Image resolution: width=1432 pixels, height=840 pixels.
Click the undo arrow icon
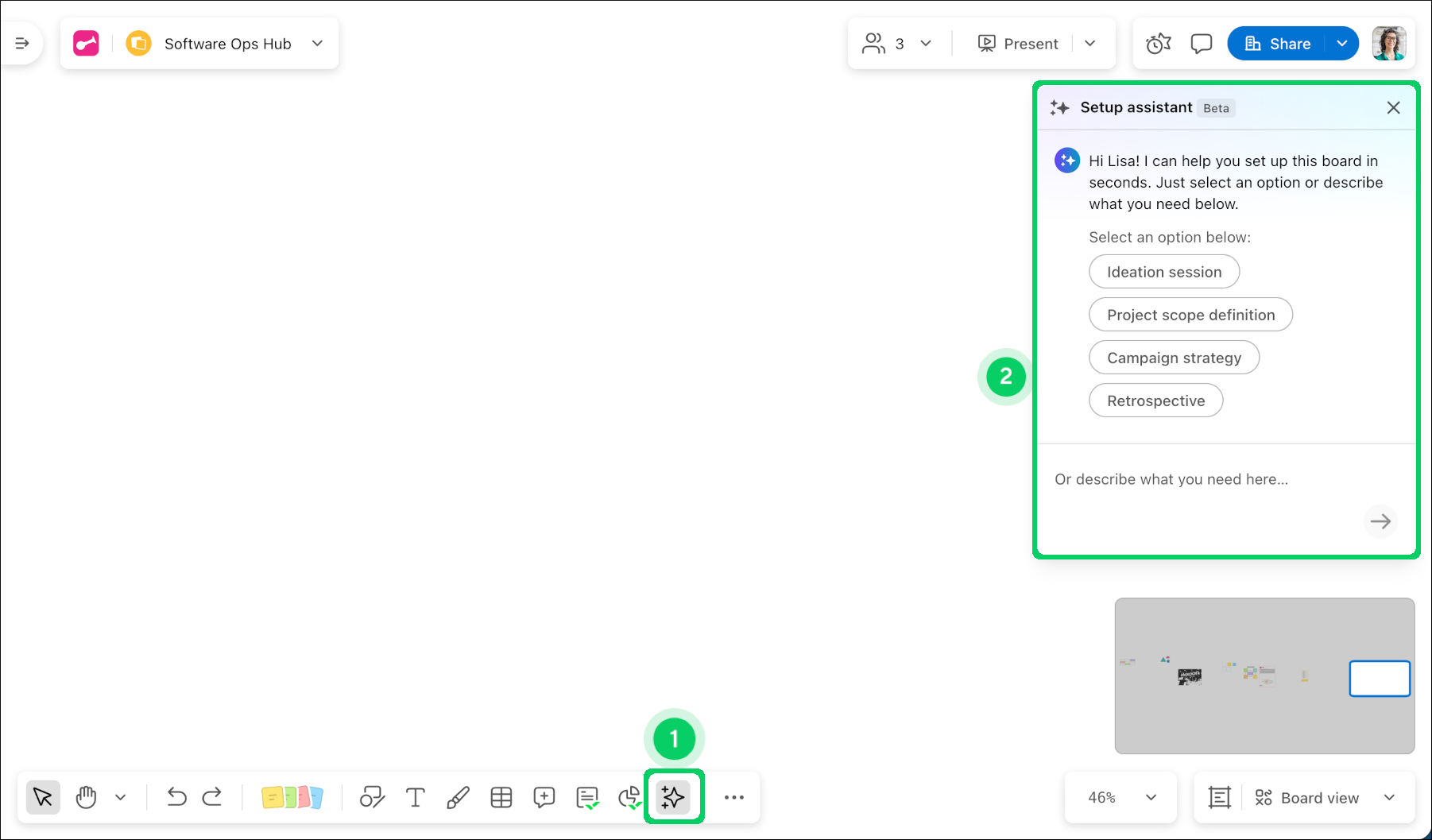[x=176, y=797]
